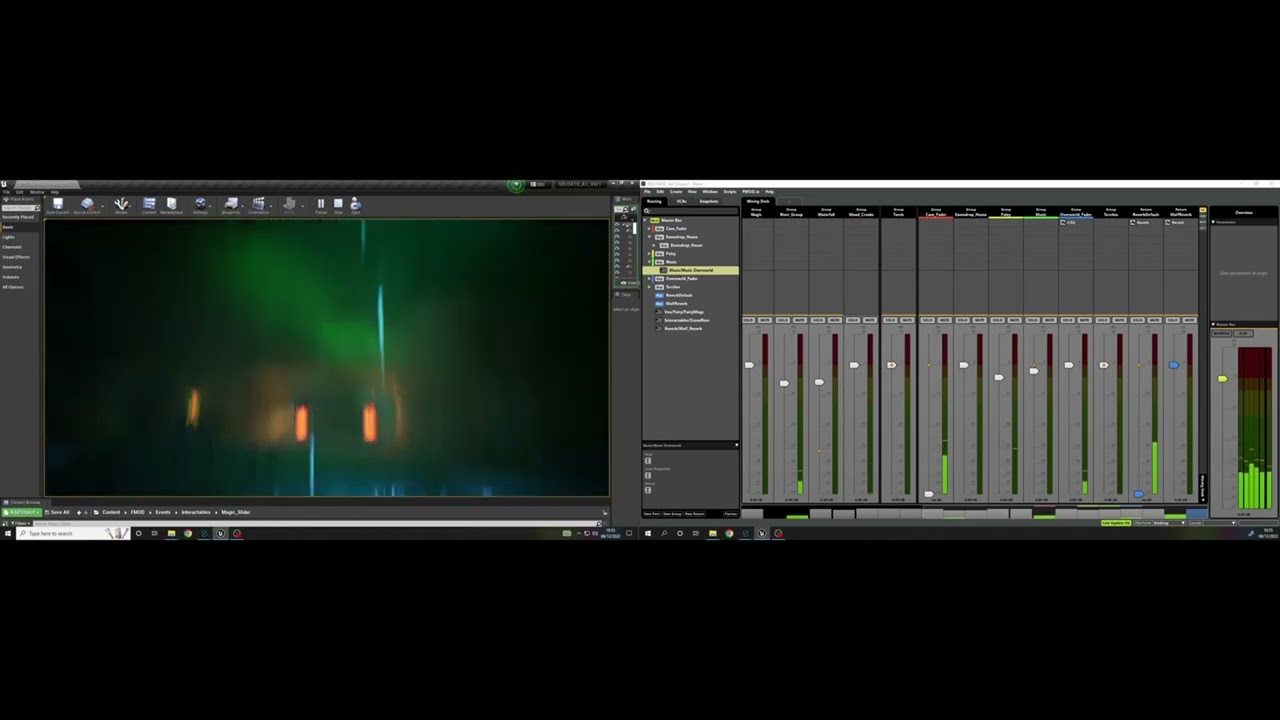The width and height of the screenshot is (1280, 720).
Task: Select the Magic_Slider breadcrumb folder
Action: point(236,512)
